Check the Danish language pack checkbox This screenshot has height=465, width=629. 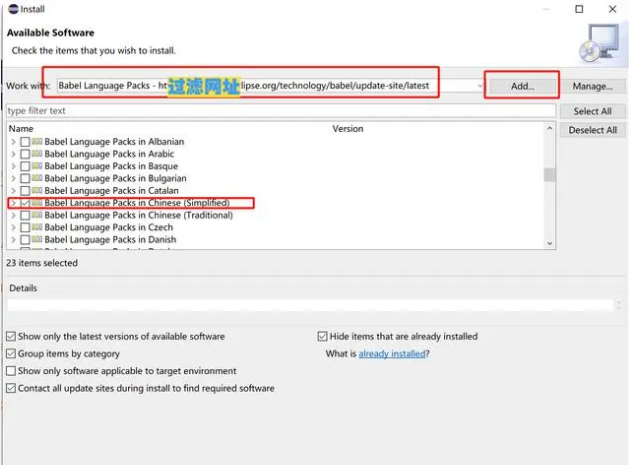25,240
